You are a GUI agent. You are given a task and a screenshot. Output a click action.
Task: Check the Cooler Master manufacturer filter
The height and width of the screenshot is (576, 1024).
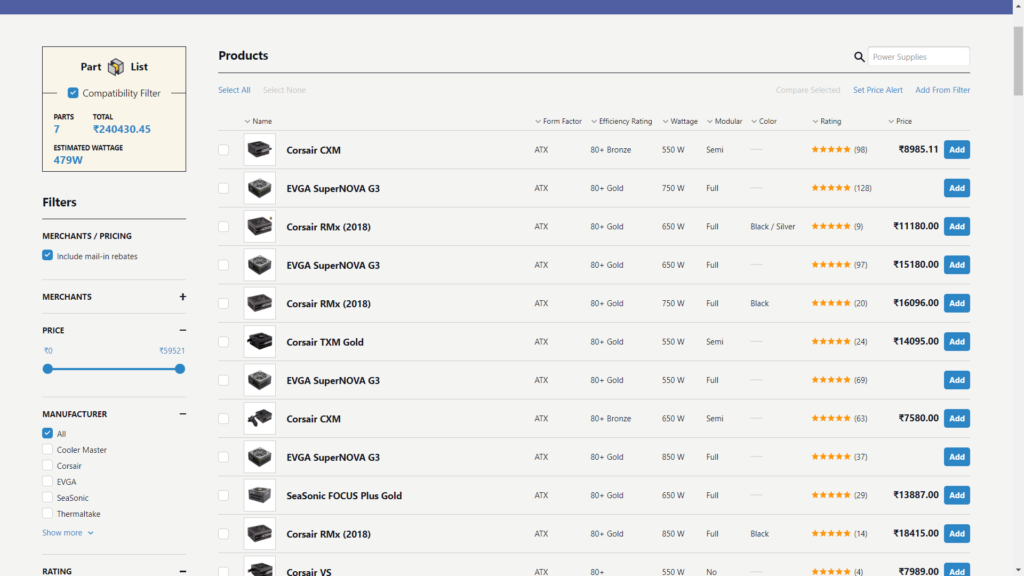pos(48,449)
